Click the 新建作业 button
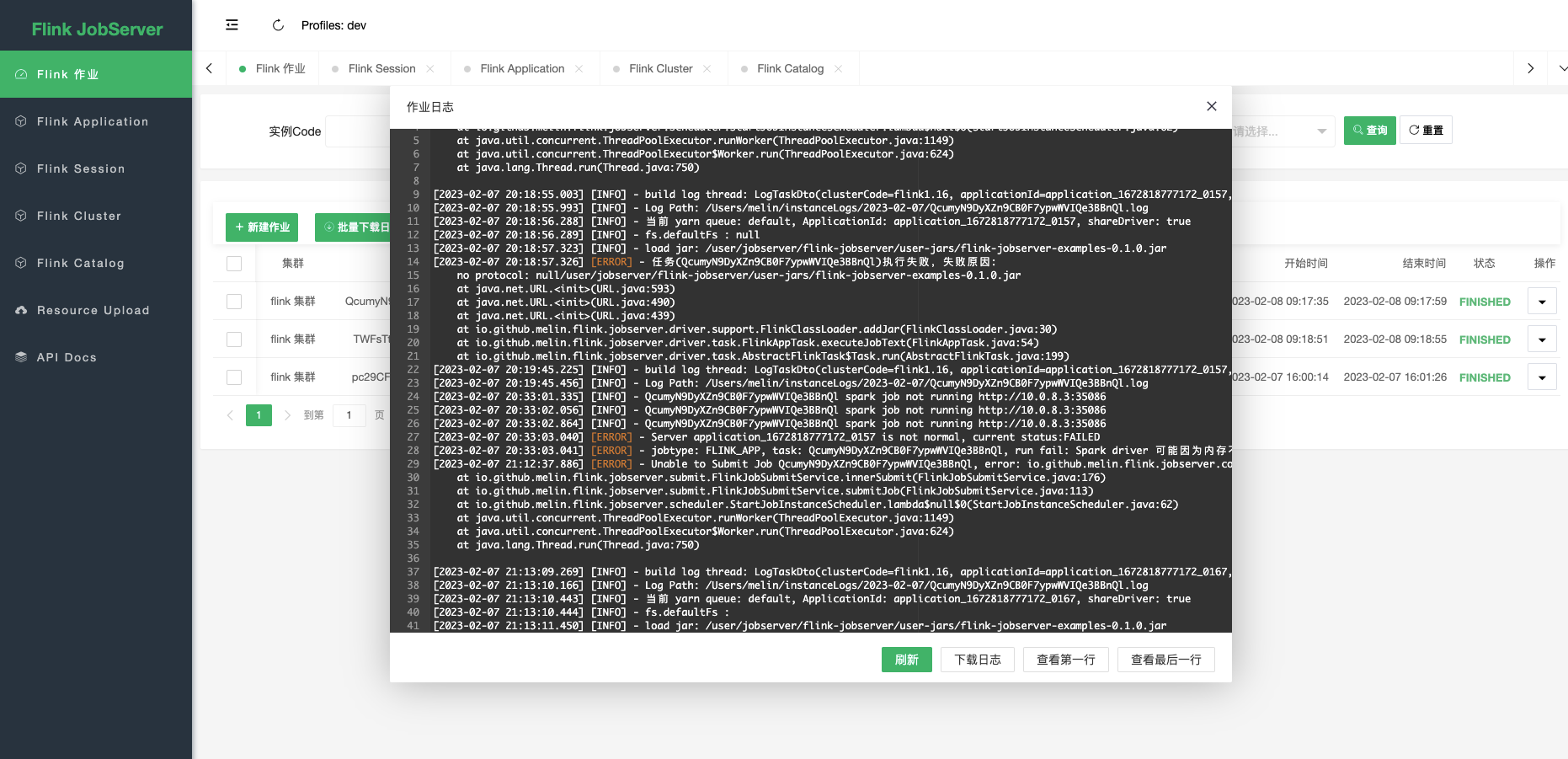This screenshot has height=759, width=1568. [262, 227]
